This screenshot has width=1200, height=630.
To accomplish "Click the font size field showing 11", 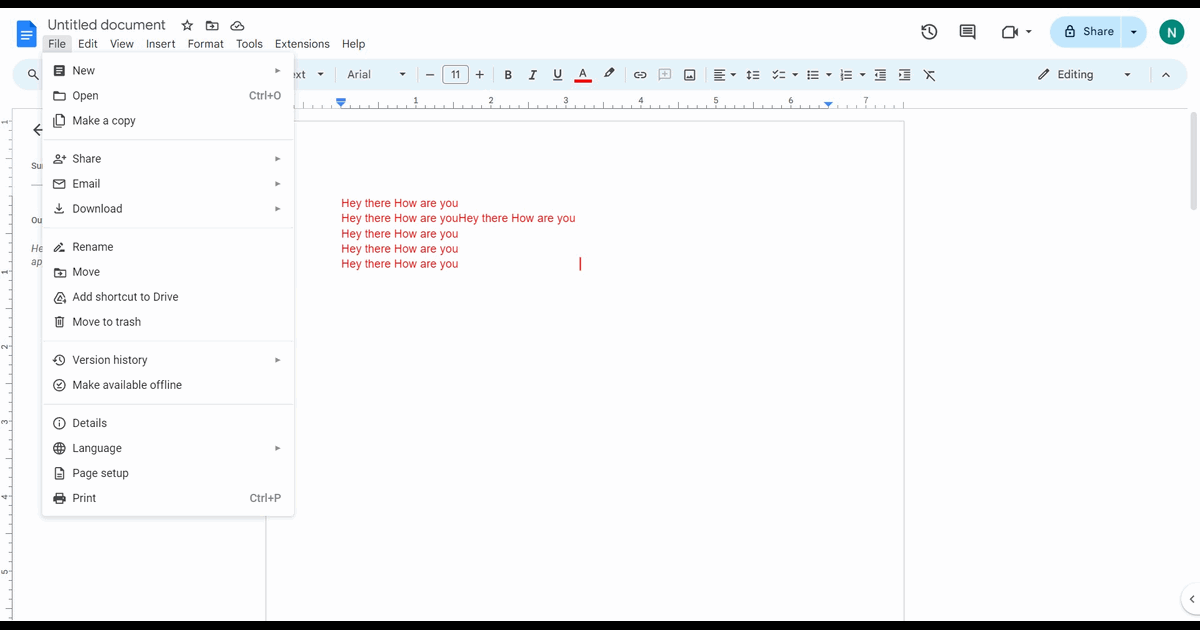I will tap(455, 75).
